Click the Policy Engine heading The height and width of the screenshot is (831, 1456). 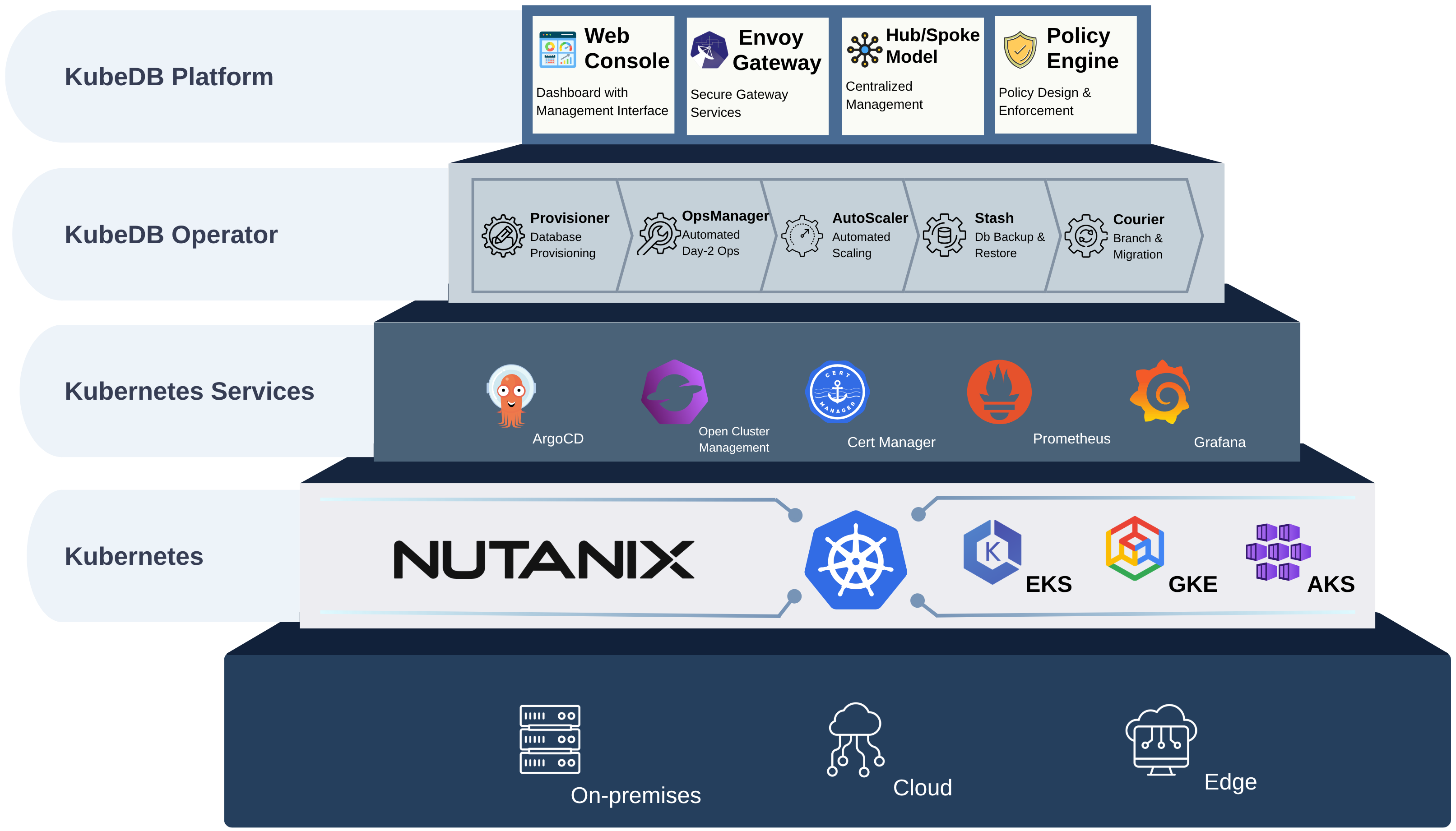(1082, 48)
